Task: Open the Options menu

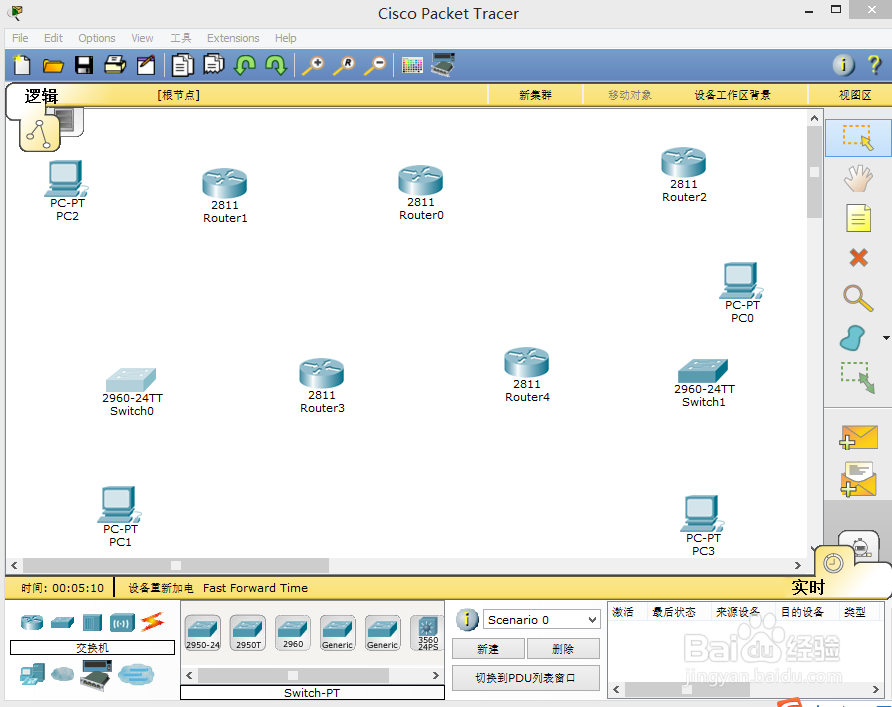Action: 97,38
